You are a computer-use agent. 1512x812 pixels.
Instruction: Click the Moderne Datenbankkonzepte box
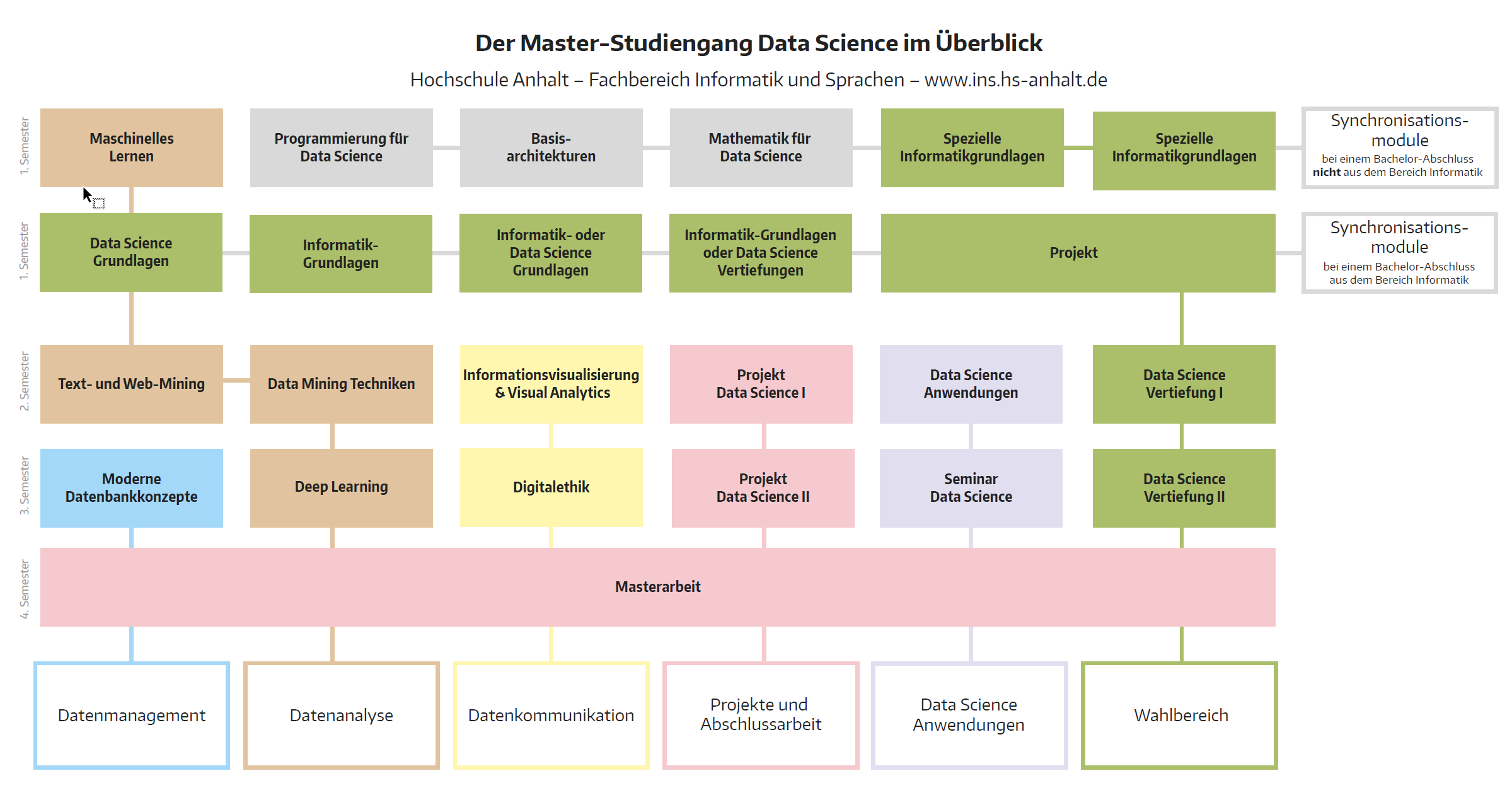pyautogui.click(x=132, y=488)
